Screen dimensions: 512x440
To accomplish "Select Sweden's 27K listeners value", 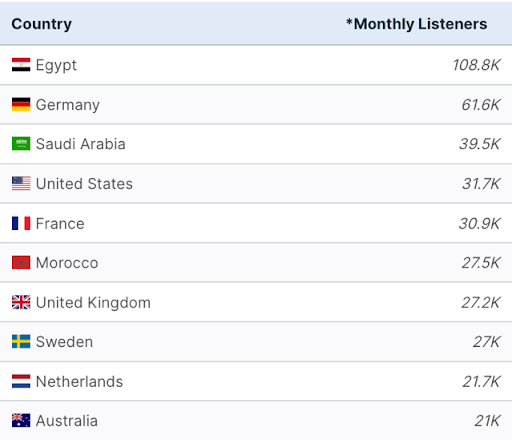I will pyautogui.click(x=487, y=342).
